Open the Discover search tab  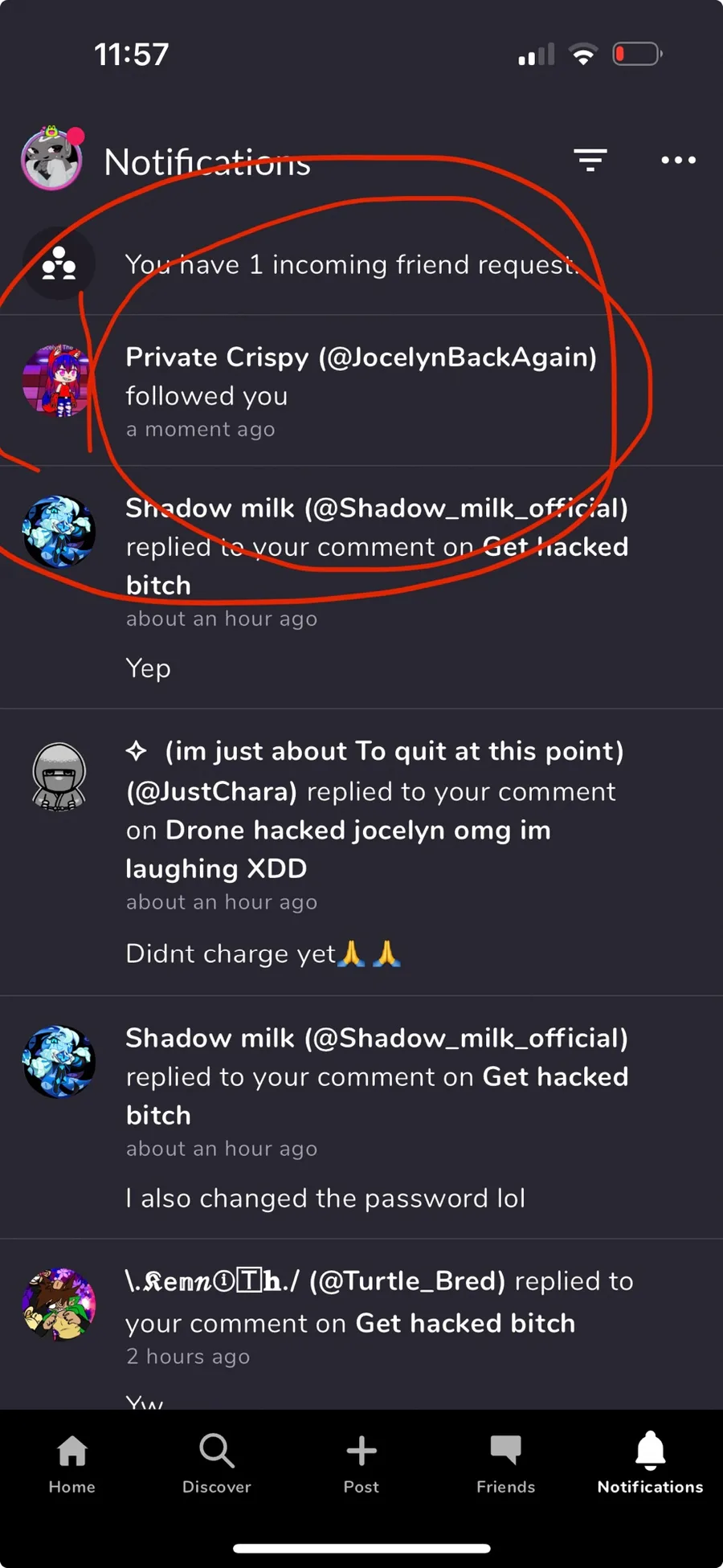coord(217,1464)
